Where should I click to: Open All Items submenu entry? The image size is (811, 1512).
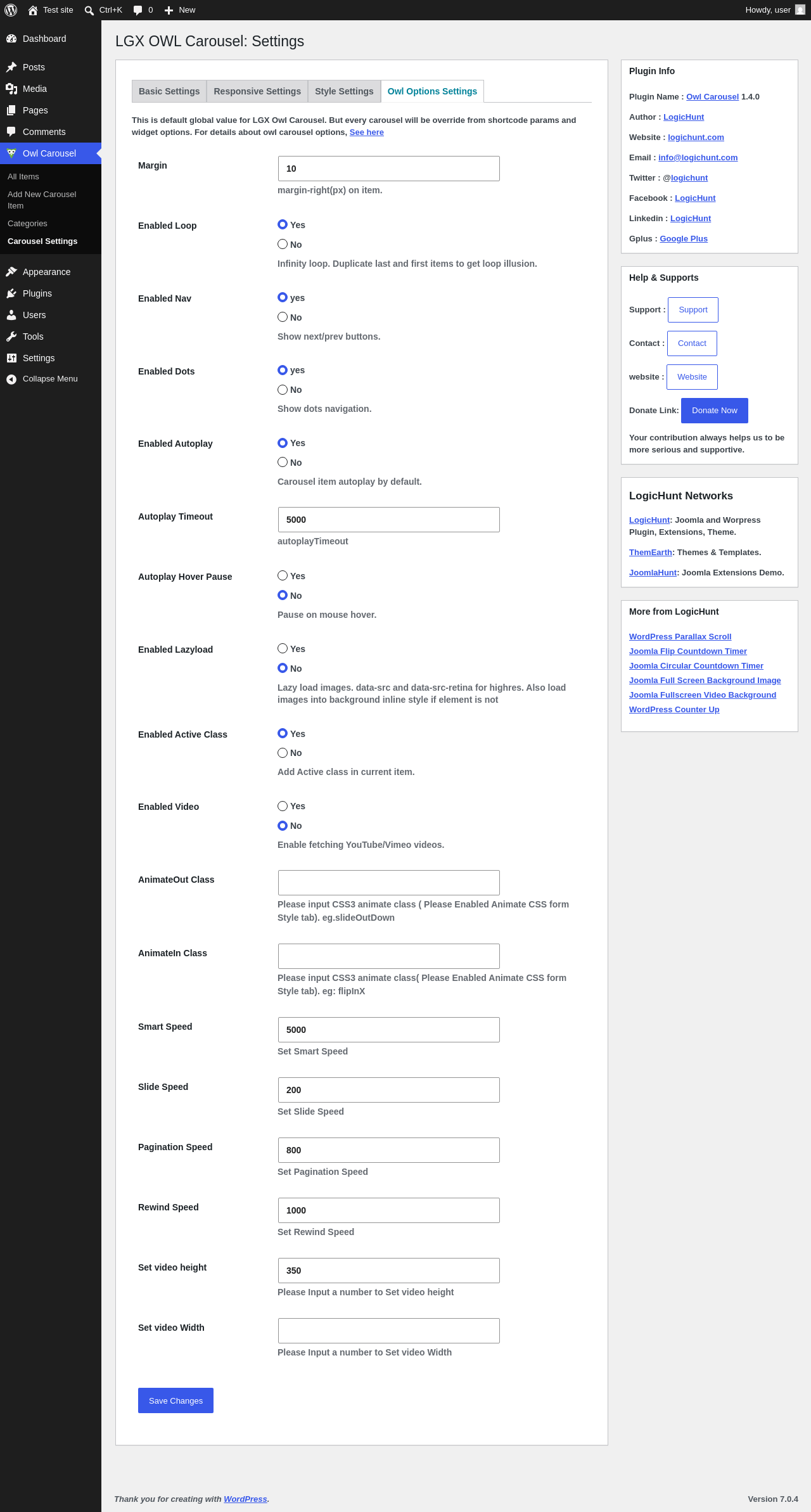(x=23, y=177)
